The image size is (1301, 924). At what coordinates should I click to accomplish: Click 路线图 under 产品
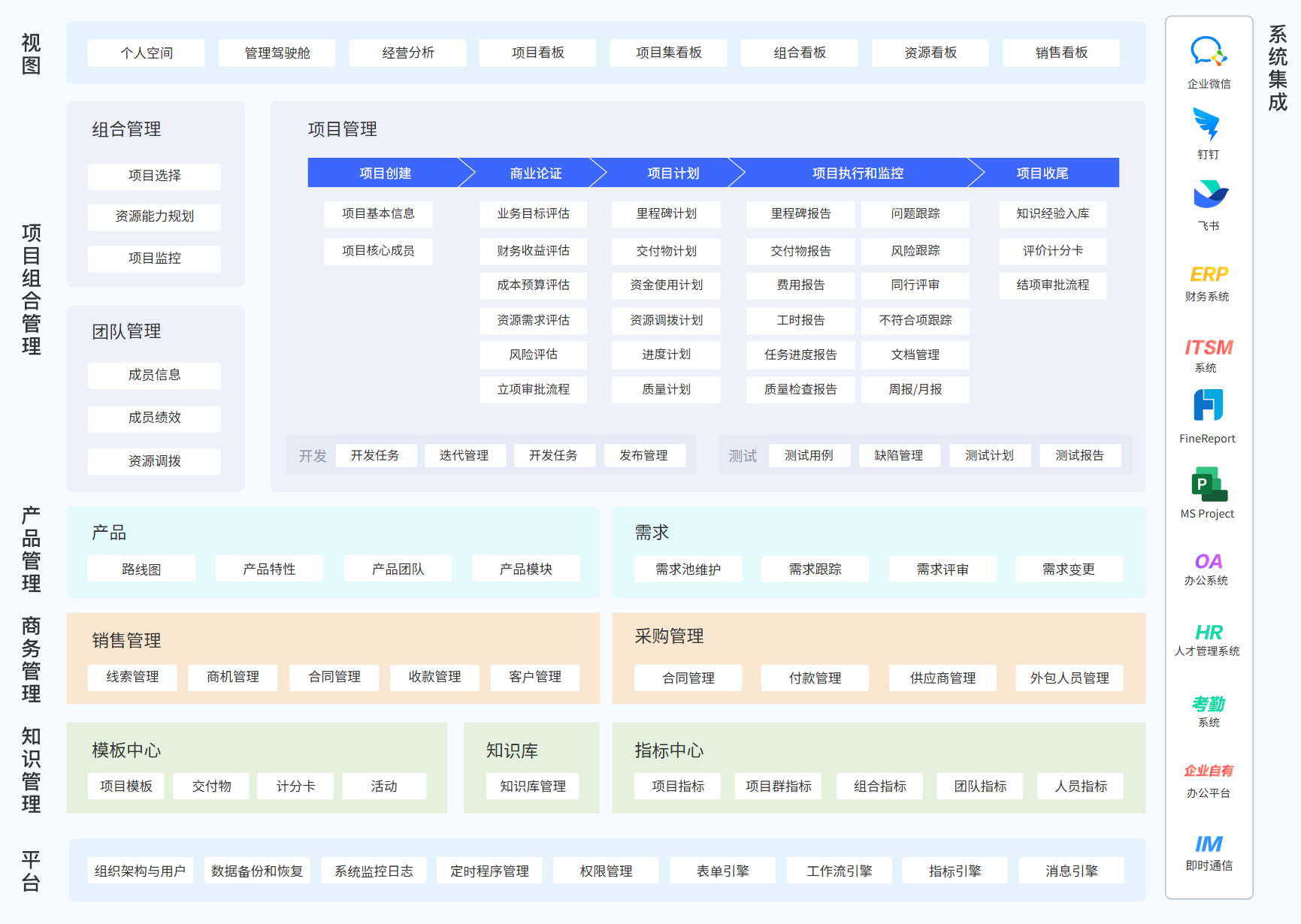(141, 569)
